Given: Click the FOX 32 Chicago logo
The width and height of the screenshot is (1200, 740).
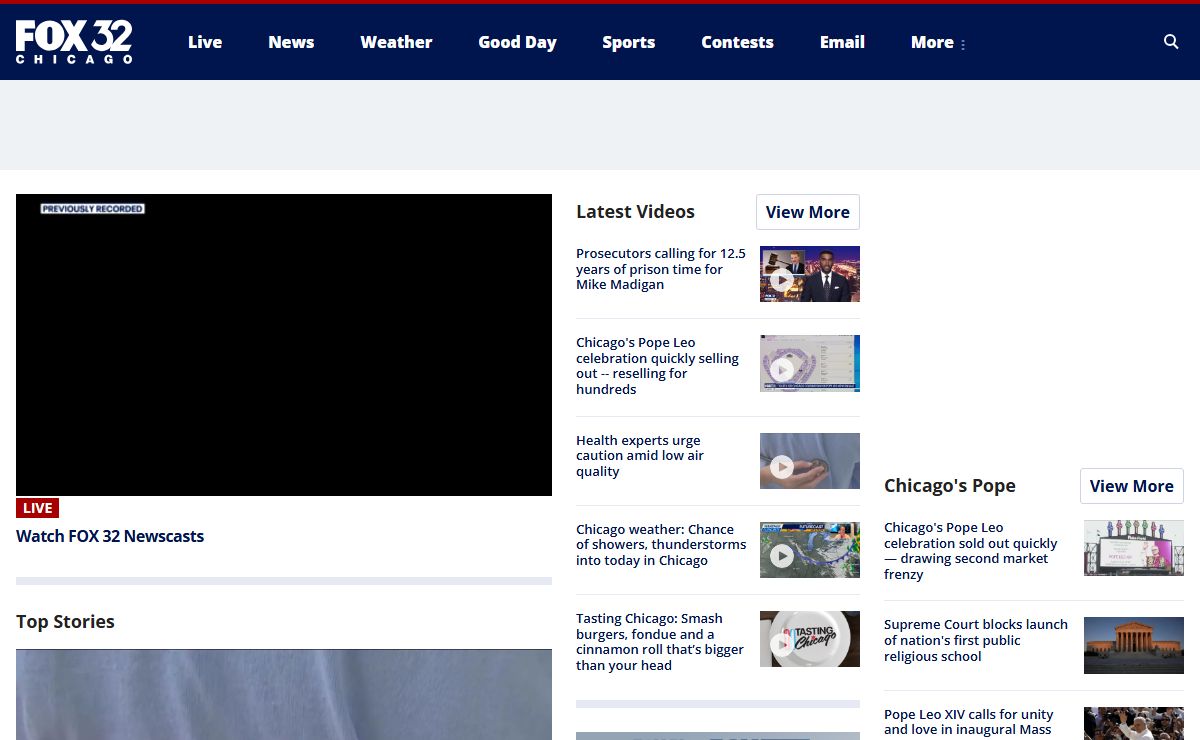Looking at the screenshot, I should 74,42.
